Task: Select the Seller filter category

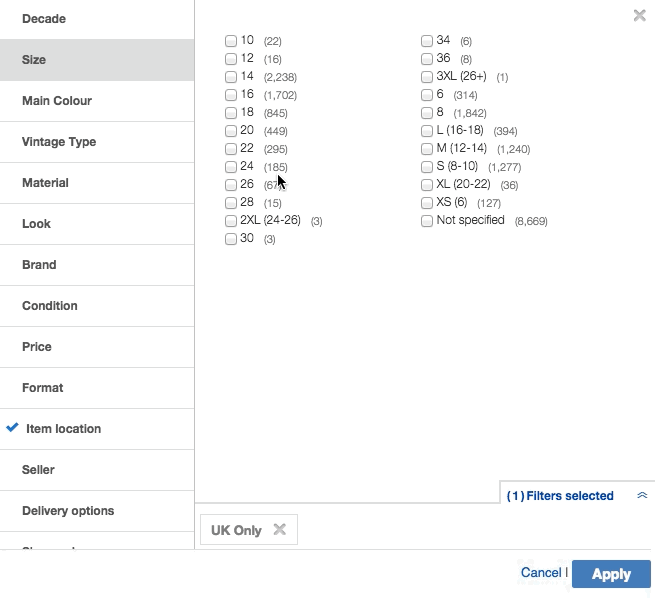Action: tap(97, 469)
